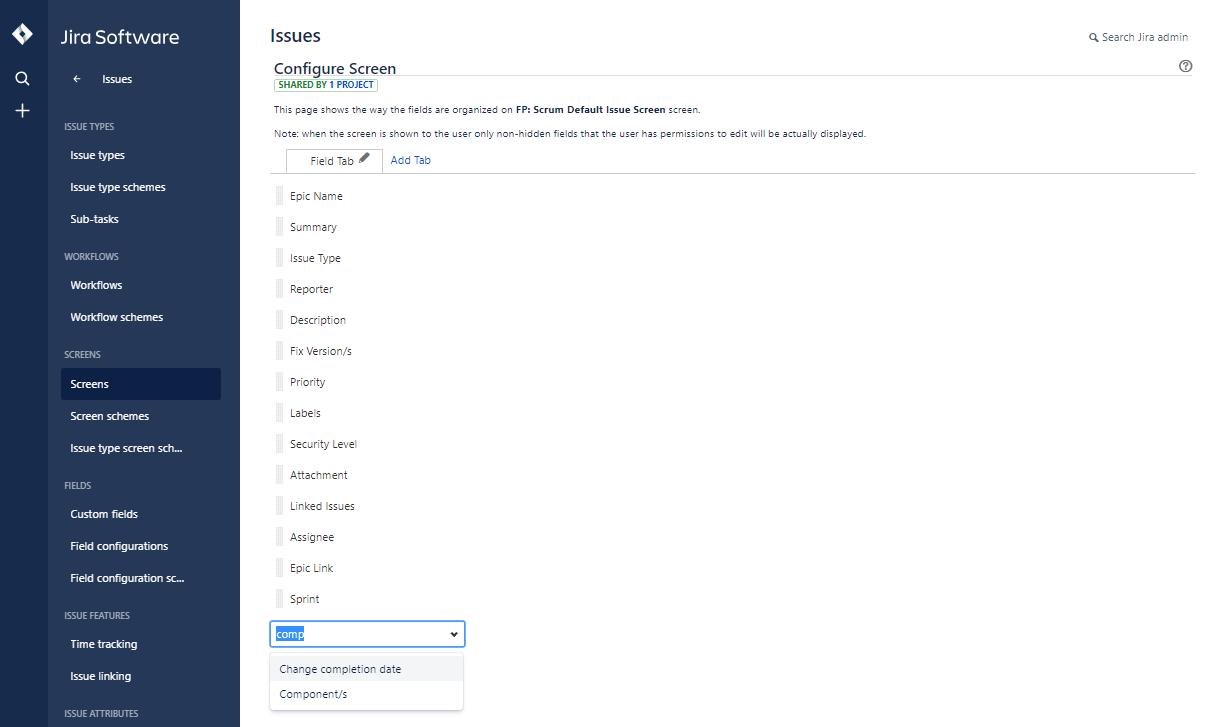
Task: Grab the drag handle next to Priority
Action: [280, 382]
